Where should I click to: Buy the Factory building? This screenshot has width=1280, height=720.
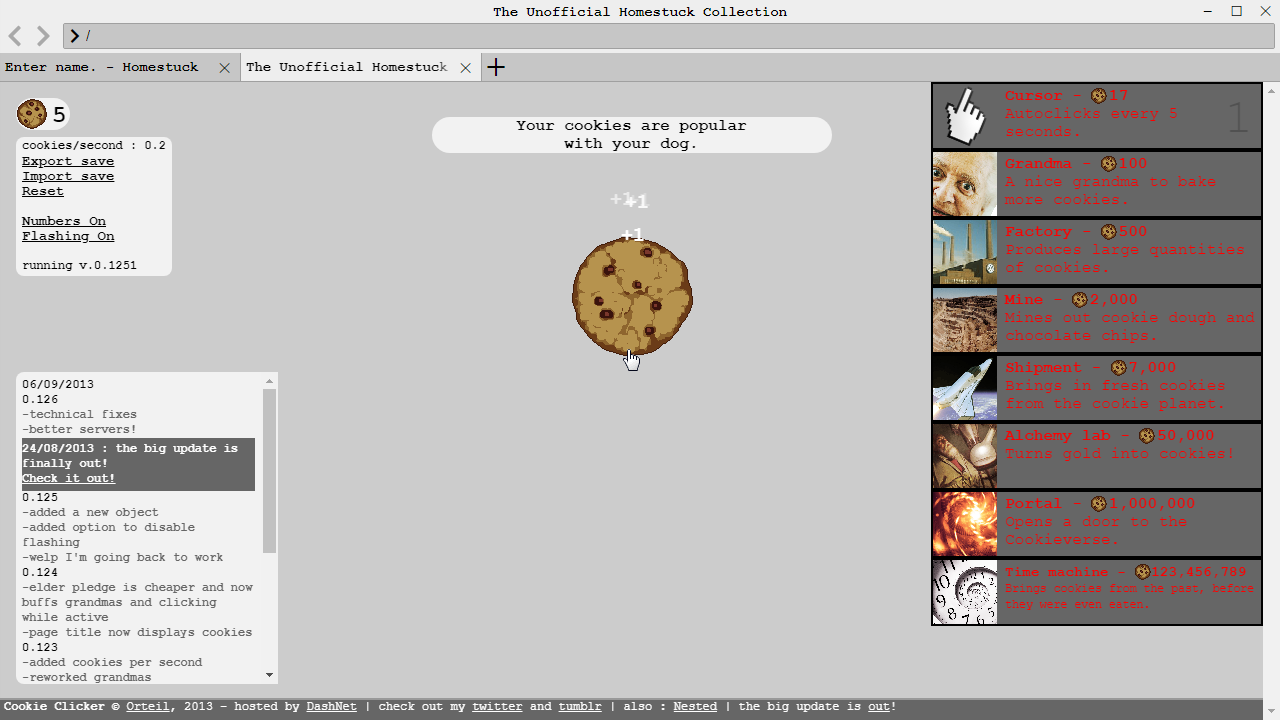tap(1097, 252)
